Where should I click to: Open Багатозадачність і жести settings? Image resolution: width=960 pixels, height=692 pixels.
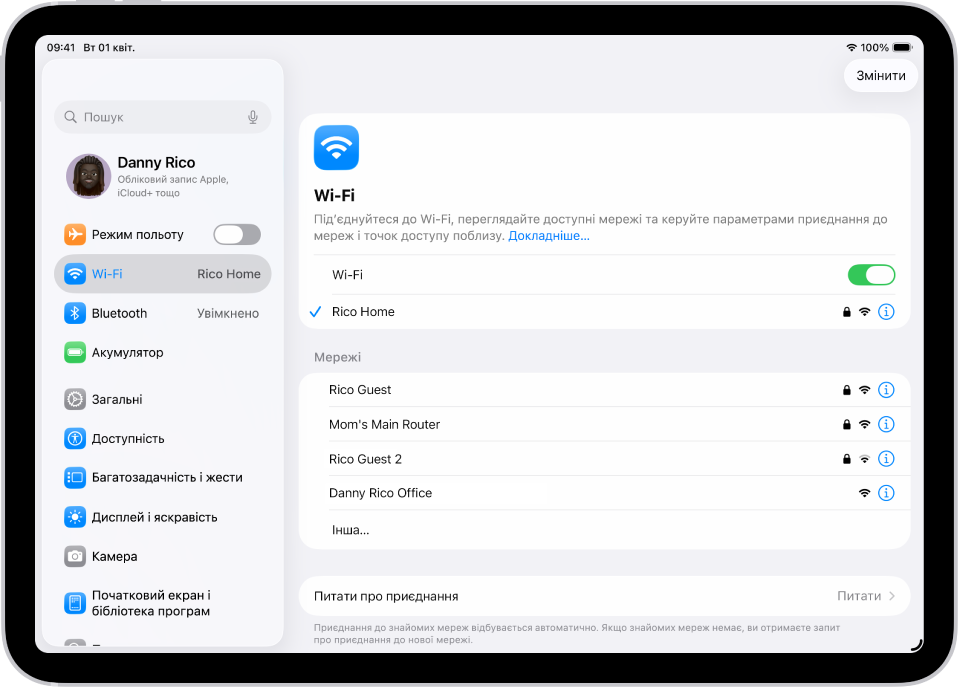pyautogui.click(x=163, y=478)
